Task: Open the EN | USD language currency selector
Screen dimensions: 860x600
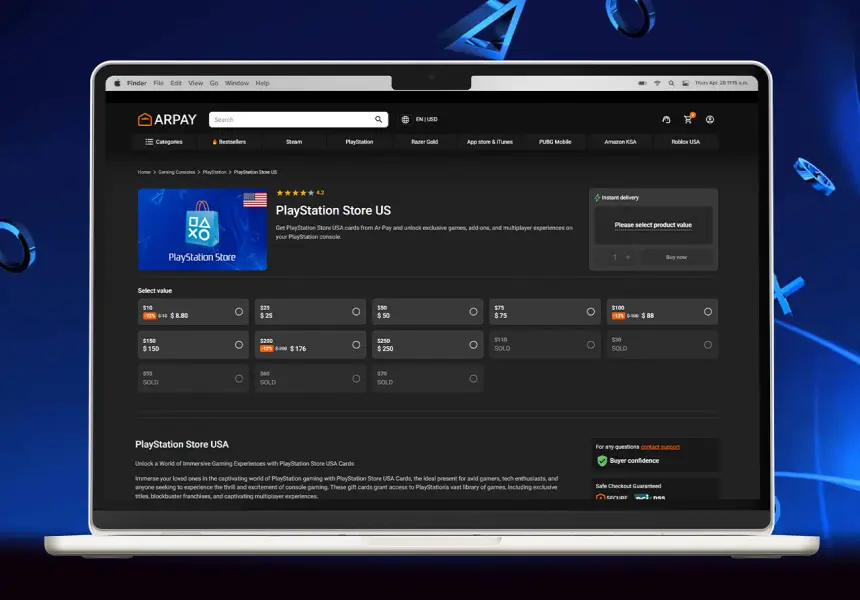Action: 426,119
